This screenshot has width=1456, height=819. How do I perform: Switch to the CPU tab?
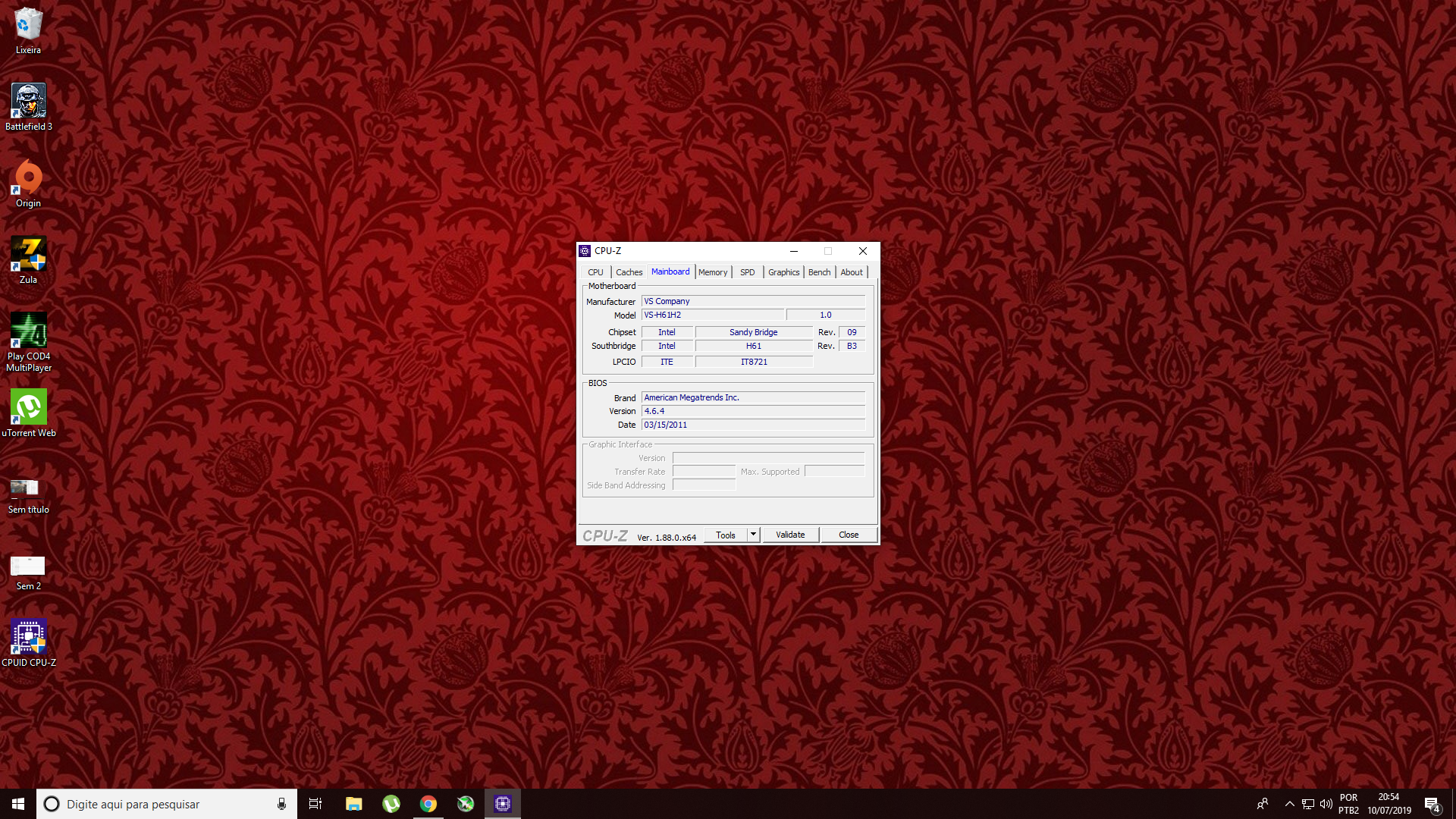click(595, 272)
